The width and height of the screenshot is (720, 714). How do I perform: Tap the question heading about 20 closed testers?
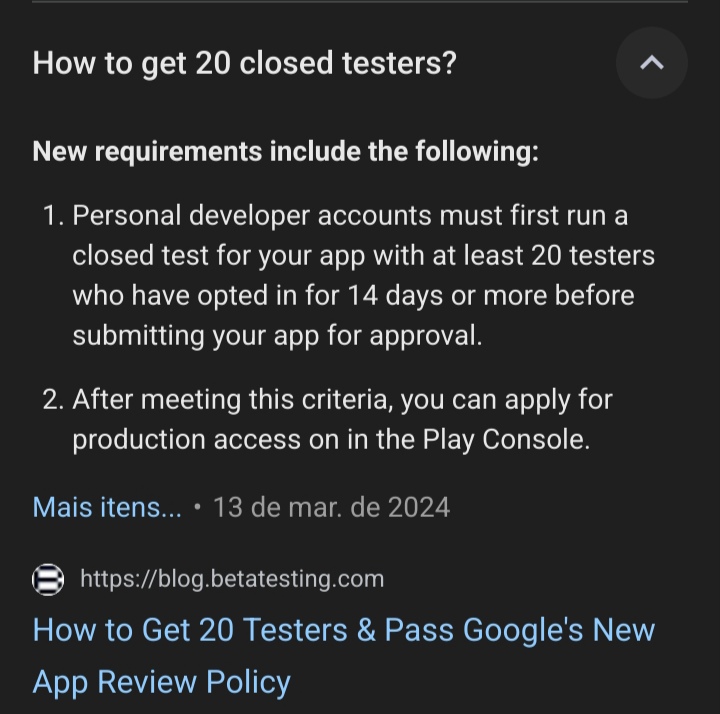245,63
